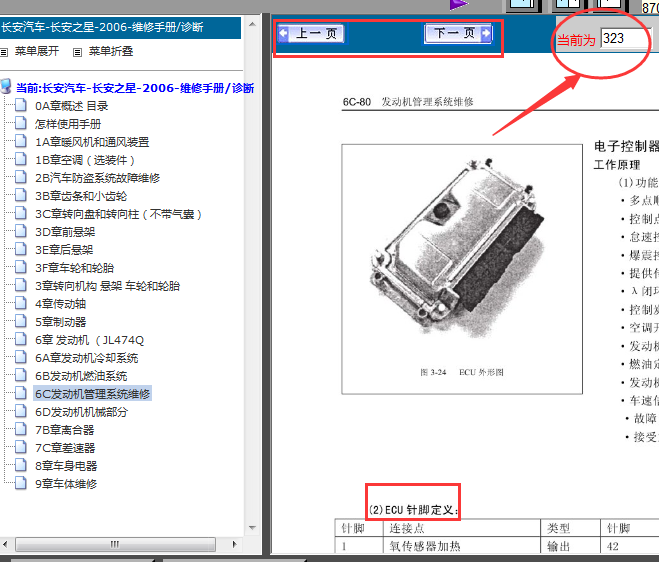Image resolution: width=659 pixels, height=562 pixels.
Task: Click page icon beside 3B章齿条和小齿轮
Action: 21,195
